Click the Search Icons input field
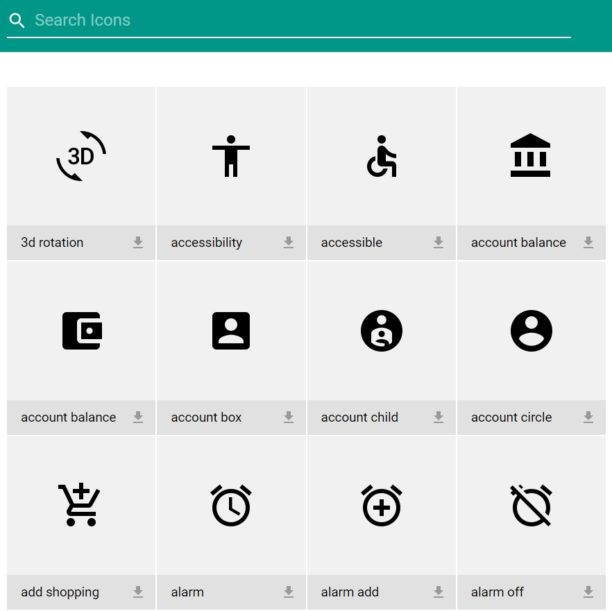Image resolution: width=612 pixels, height=611 pixels. 289,20
